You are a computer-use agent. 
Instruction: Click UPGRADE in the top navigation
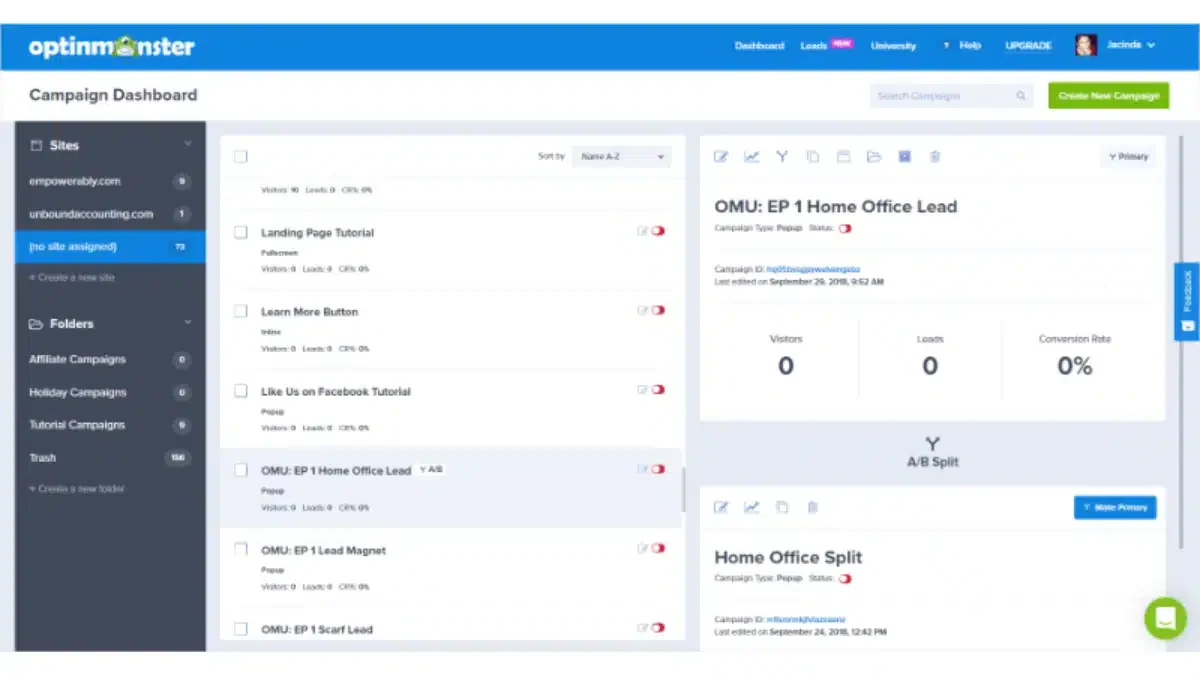1028,46
